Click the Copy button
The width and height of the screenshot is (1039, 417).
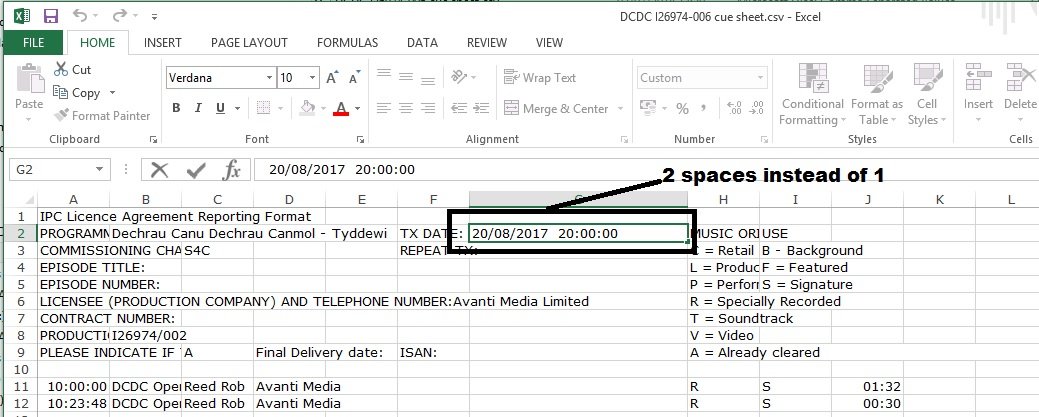pyautogui.click(x=78, y=93)
